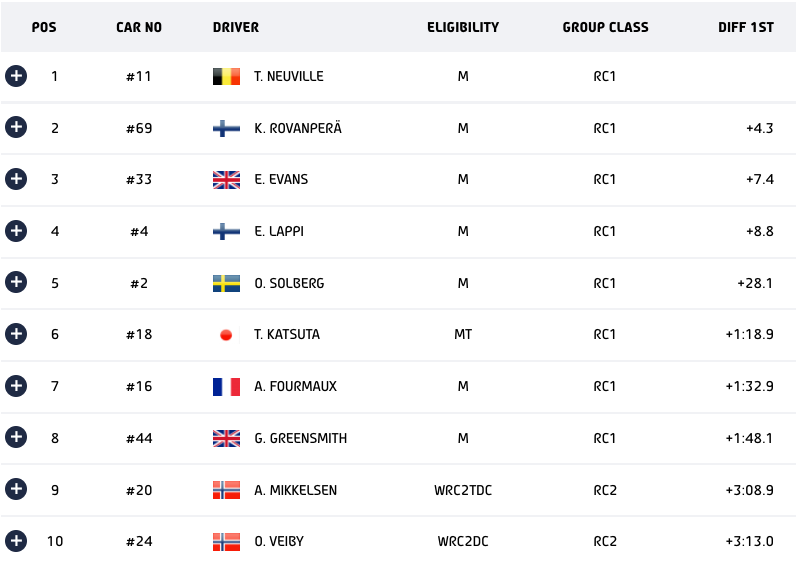Click Sweden flag beside Solberg
The height and width of the screenshot is (567, 796).
(x=226, y=283)
